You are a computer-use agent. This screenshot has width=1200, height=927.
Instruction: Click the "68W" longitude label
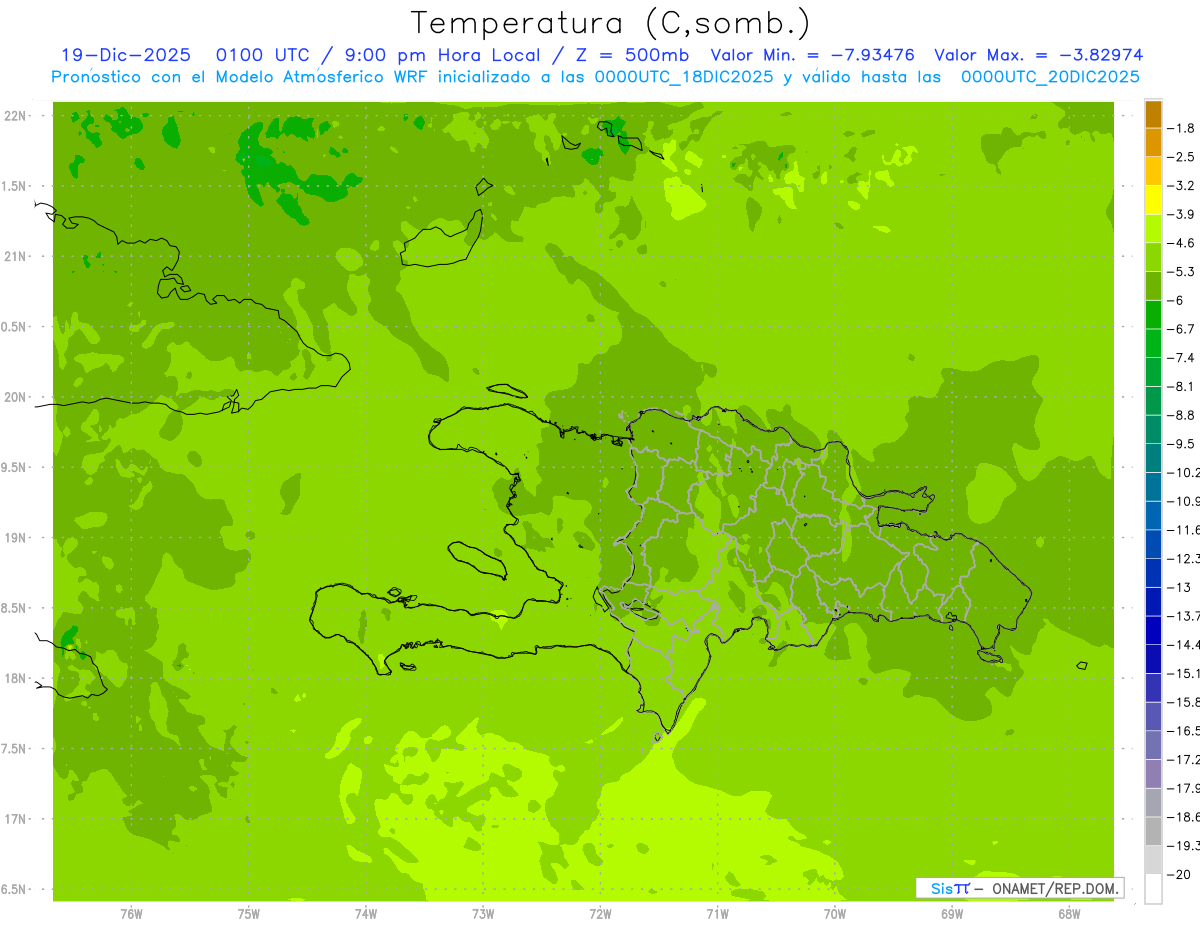(1069, 913)
